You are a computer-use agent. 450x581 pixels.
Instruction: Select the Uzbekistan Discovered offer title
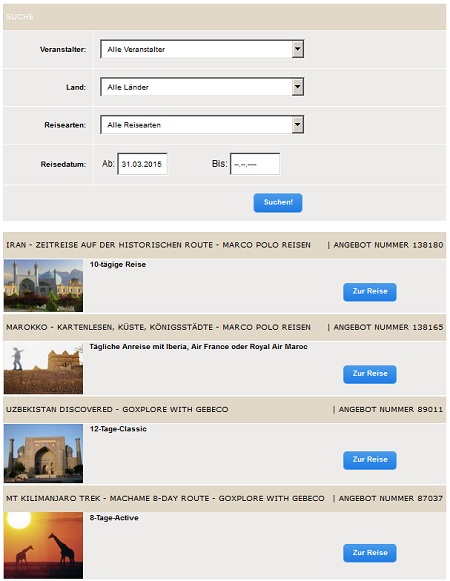click(x=117, y=409)
